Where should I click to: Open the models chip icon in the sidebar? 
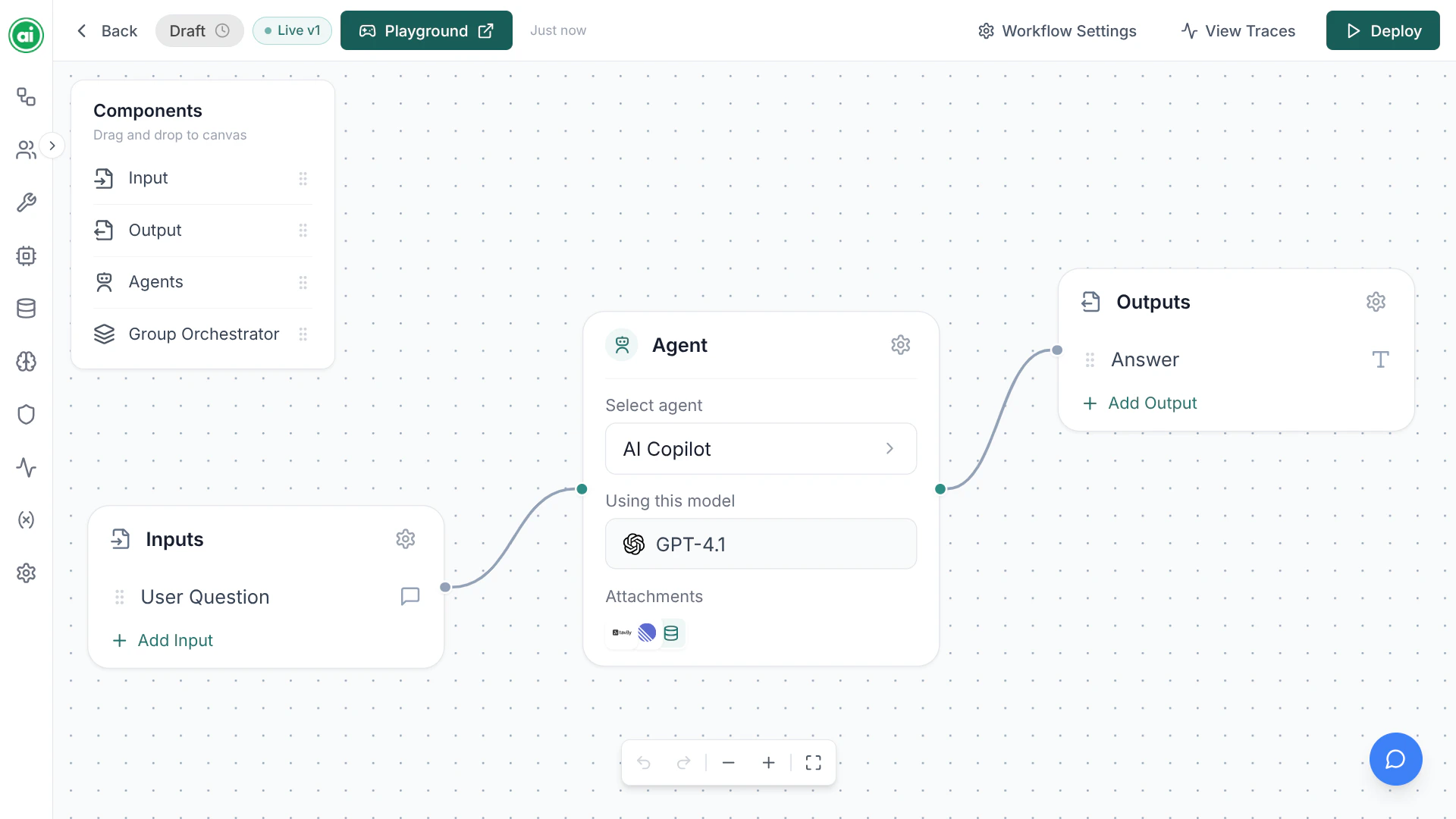pos(27,256)
